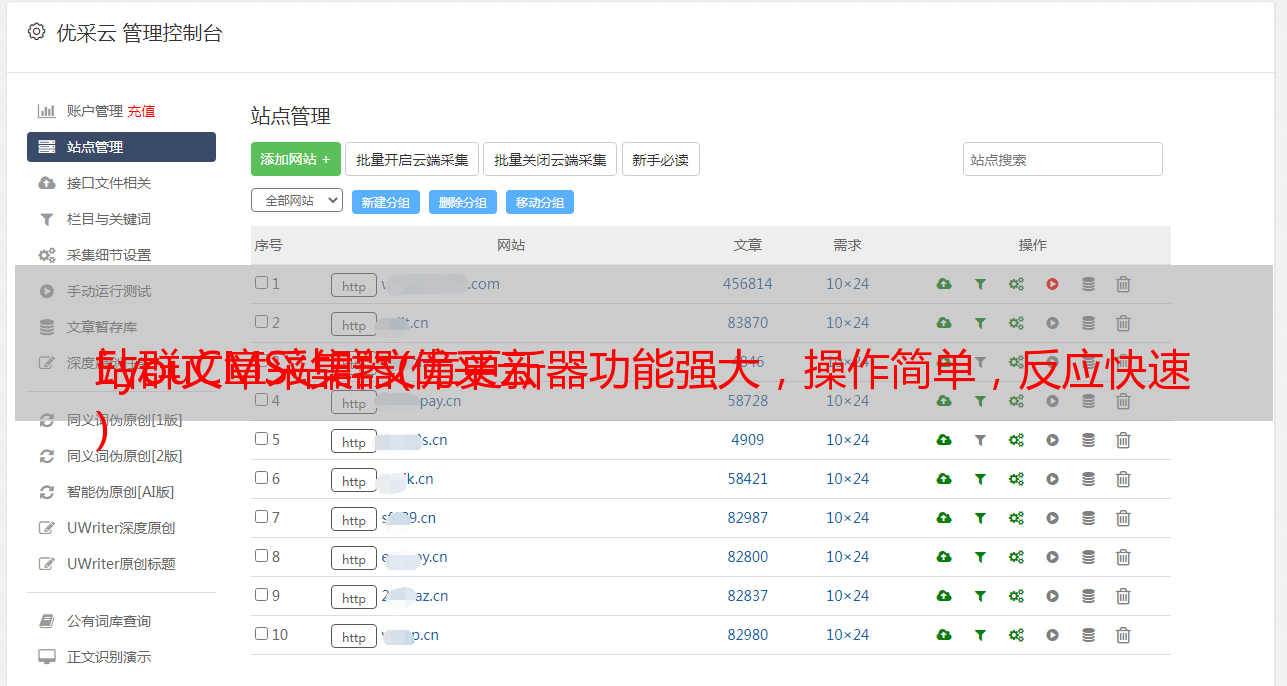Viewport: 1287px width, 686px height.
Task: Open database icon in row 7
Action: [x=1088, y=518]
